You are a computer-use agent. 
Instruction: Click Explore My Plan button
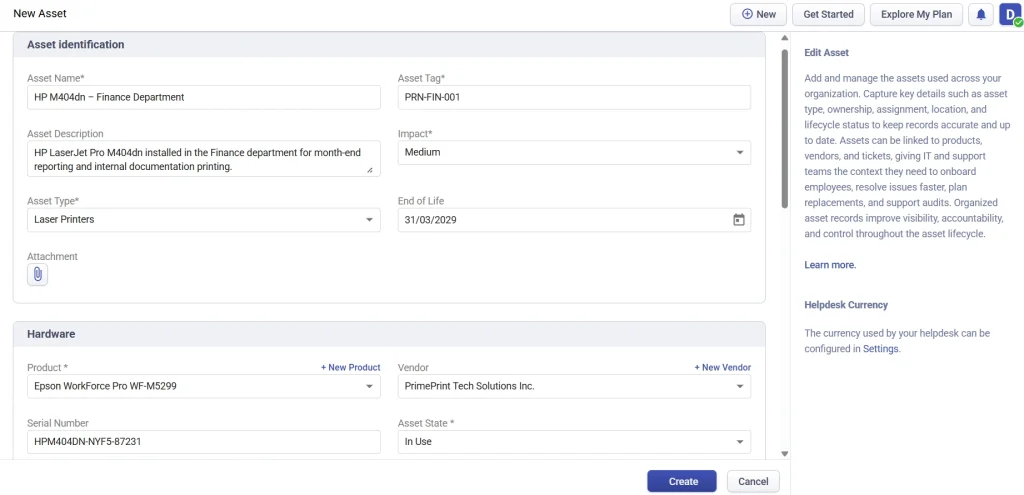916,14
